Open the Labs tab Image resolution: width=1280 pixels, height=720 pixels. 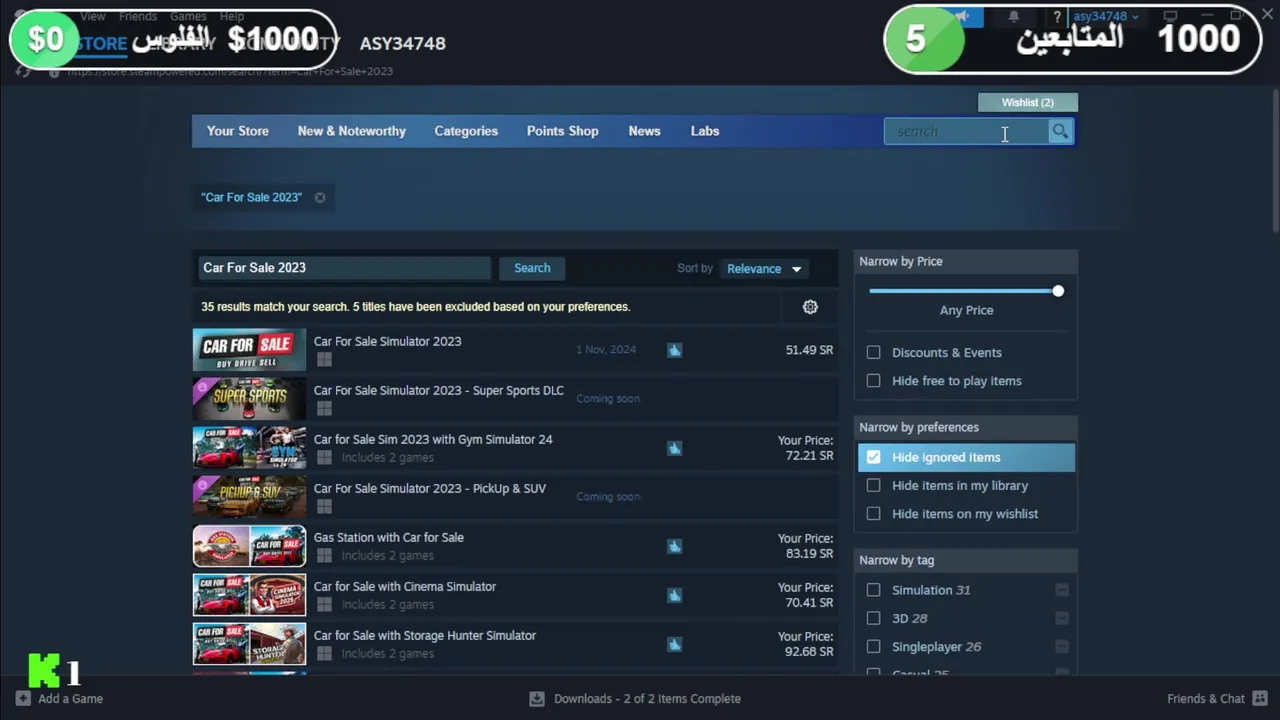(705, 131)
